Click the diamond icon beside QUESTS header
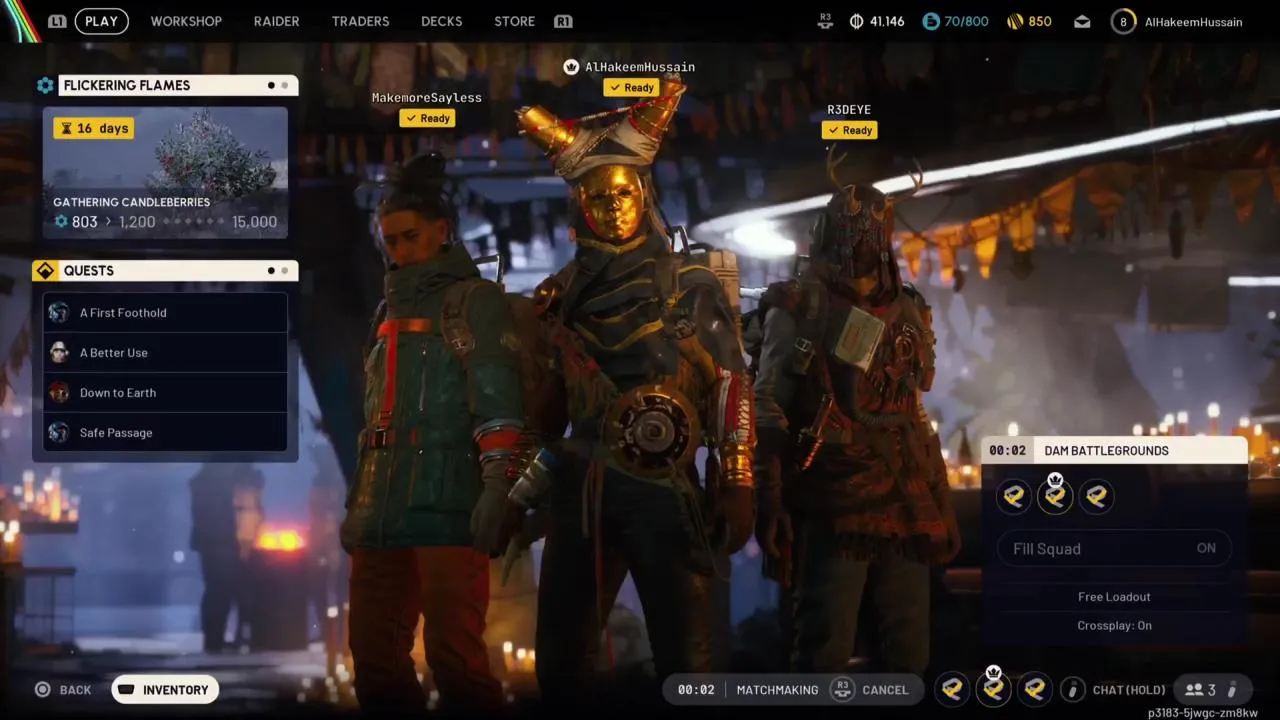 [x=44, y=271]
